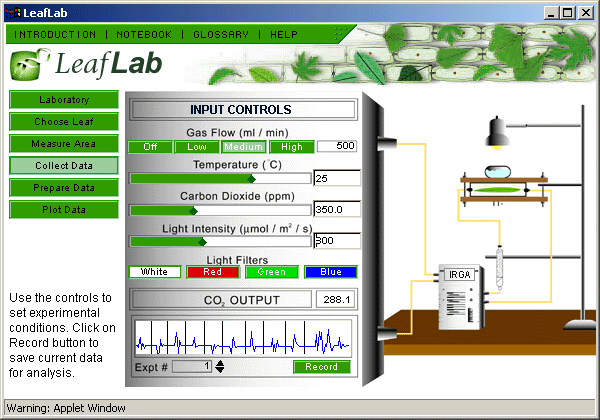600x420 pixels.
Task: Click the green leaf in the chamber
Action: (505, 189)
